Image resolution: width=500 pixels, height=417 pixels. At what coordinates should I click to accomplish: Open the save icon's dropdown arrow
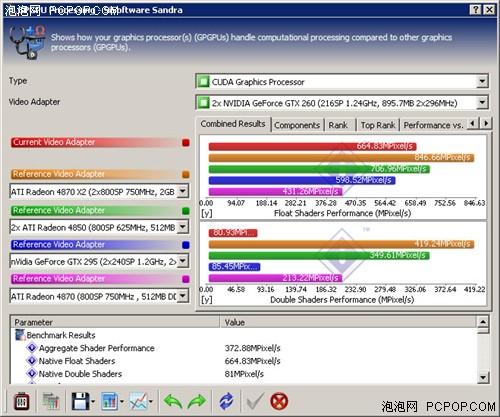(x=93, y=401)
